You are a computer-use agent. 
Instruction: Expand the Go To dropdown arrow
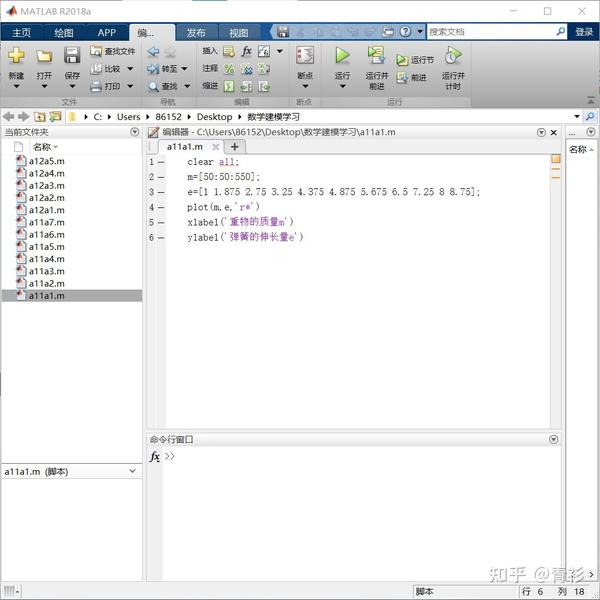(184, 69)
